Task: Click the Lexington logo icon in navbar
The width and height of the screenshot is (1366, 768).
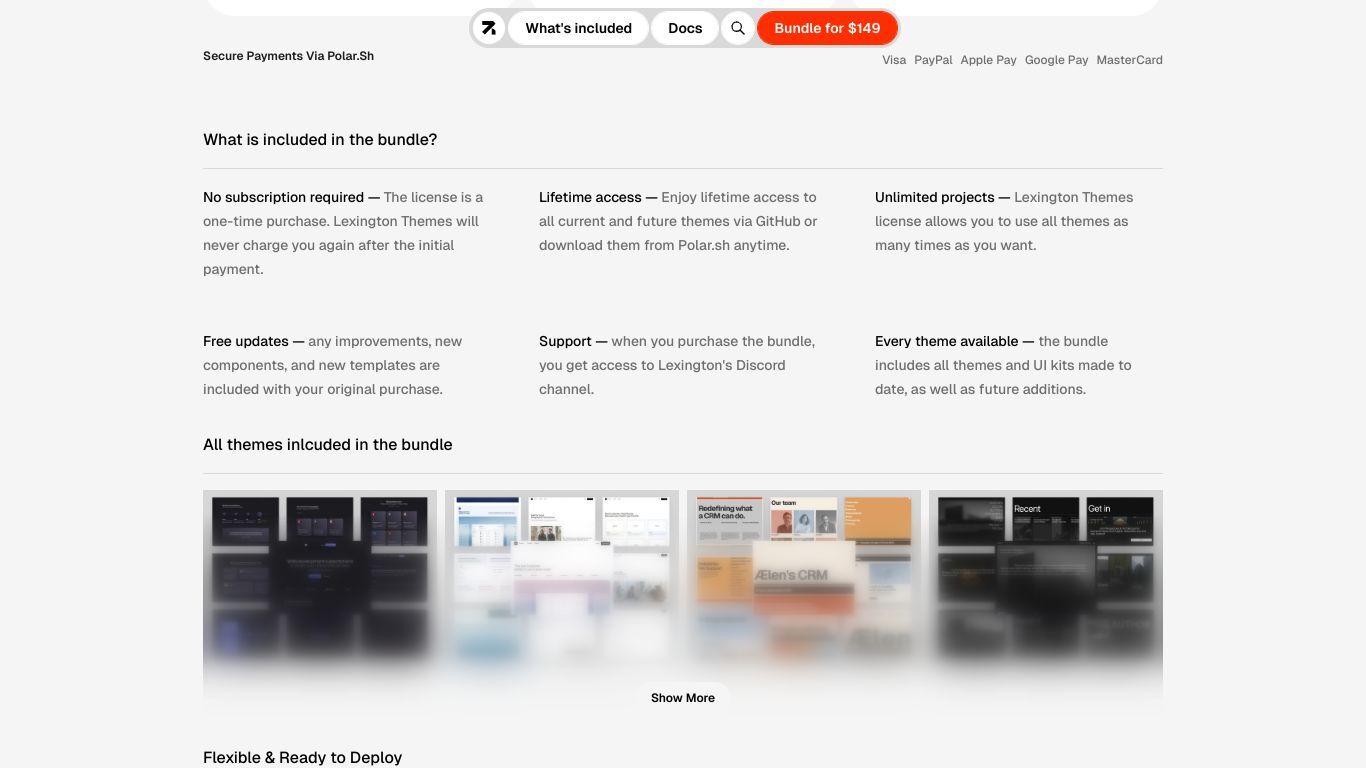Action: pos(489,28)
